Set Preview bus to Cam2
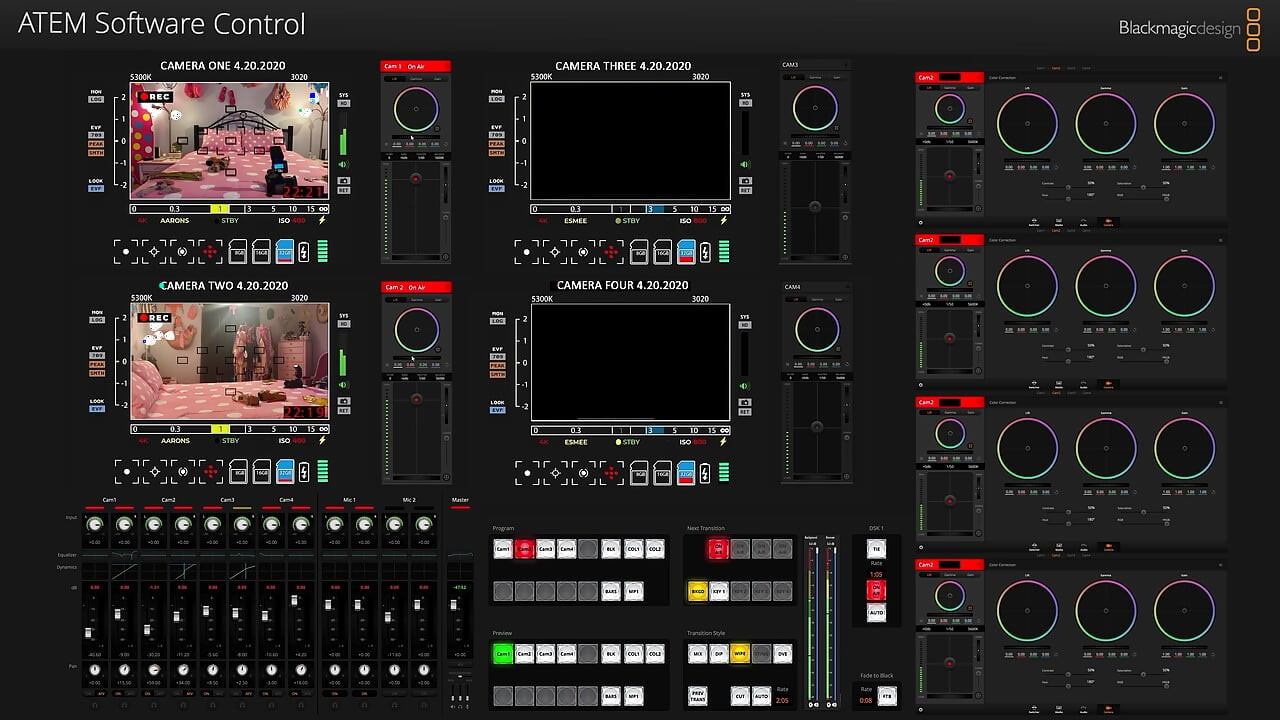Viewport: 1280px width, 720px height. coord(524,655)
